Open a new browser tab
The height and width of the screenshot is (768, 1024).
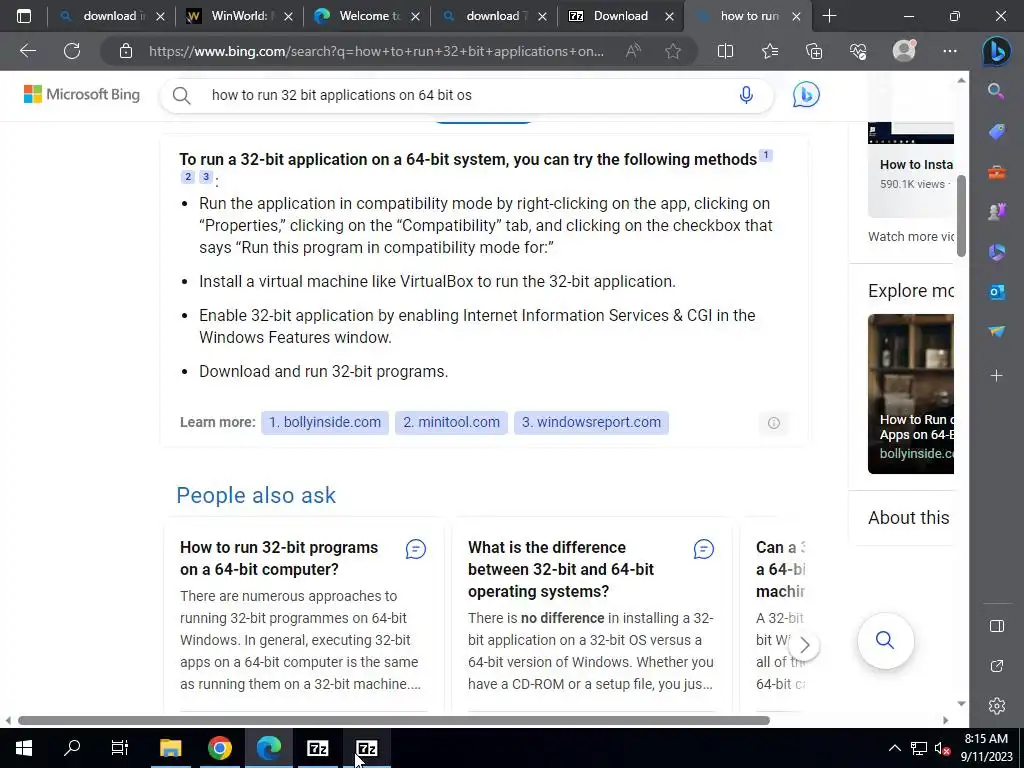(x=829, y=16)
